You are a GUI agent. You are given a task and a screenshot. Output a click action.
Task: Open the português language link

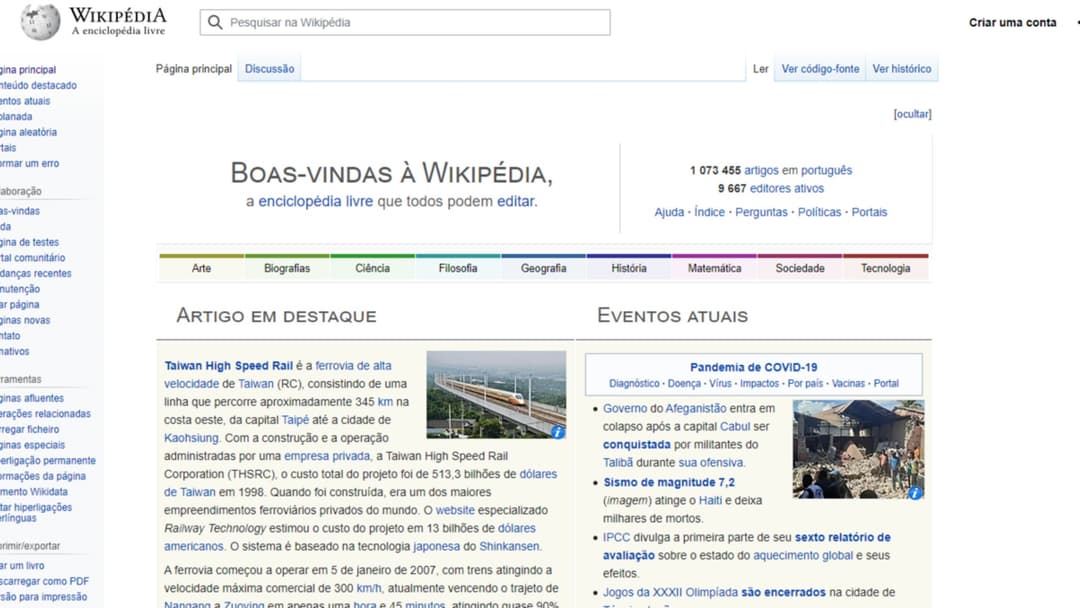point(826,170)
